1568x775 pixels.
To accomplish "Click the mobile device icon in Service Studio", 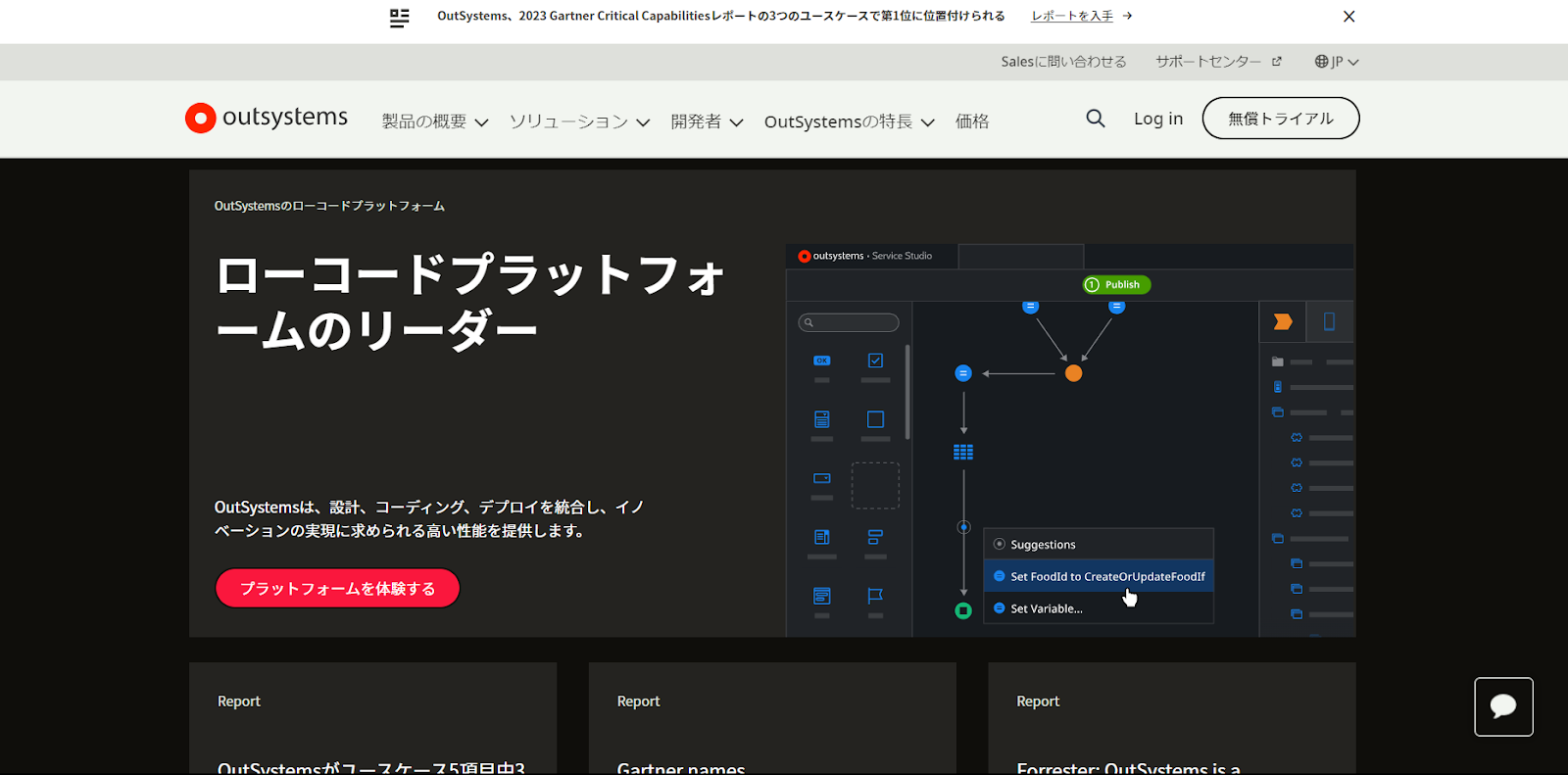I will (1330, 321).
